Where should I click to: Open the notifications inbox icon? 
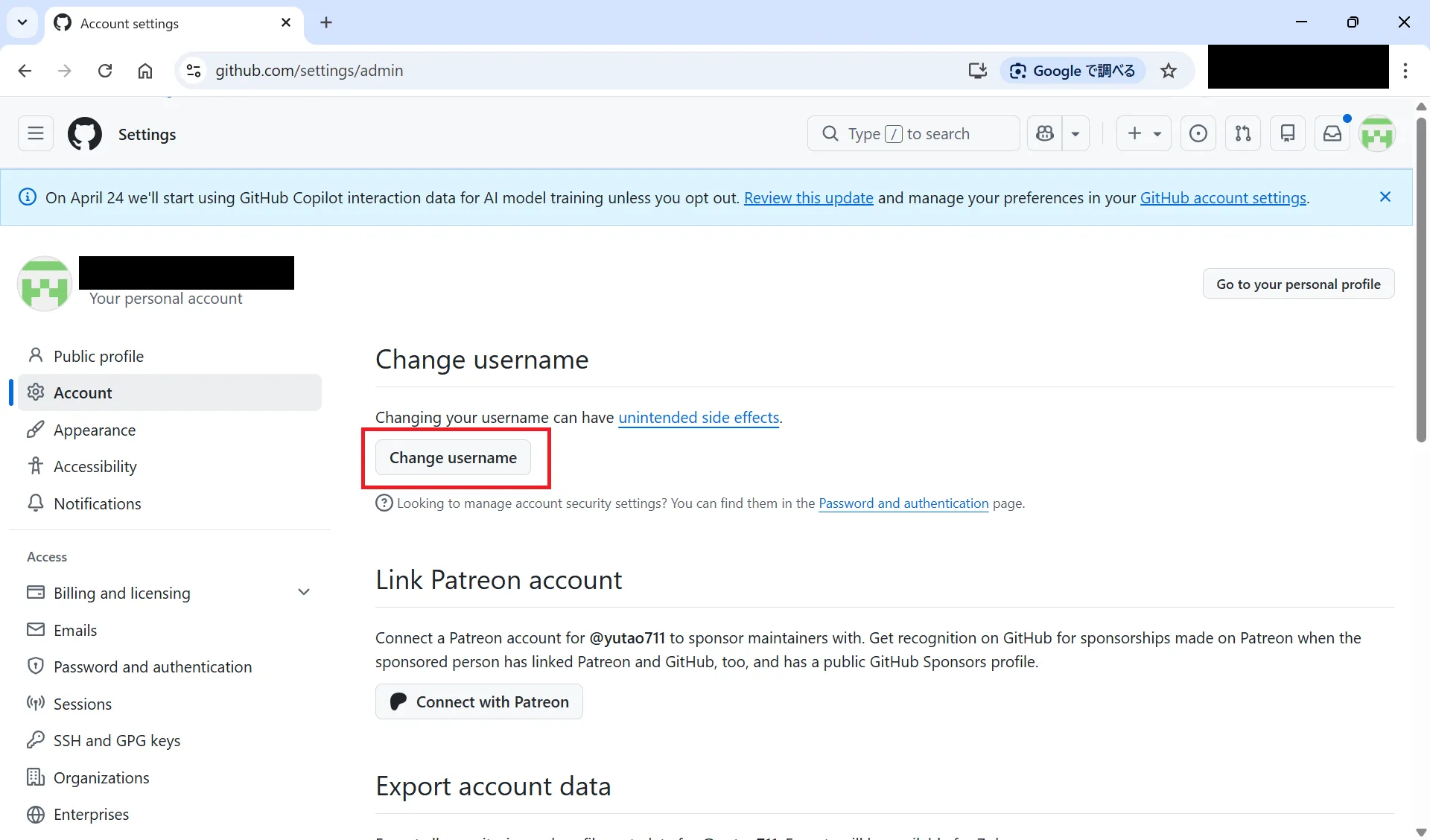(1332, 134)
